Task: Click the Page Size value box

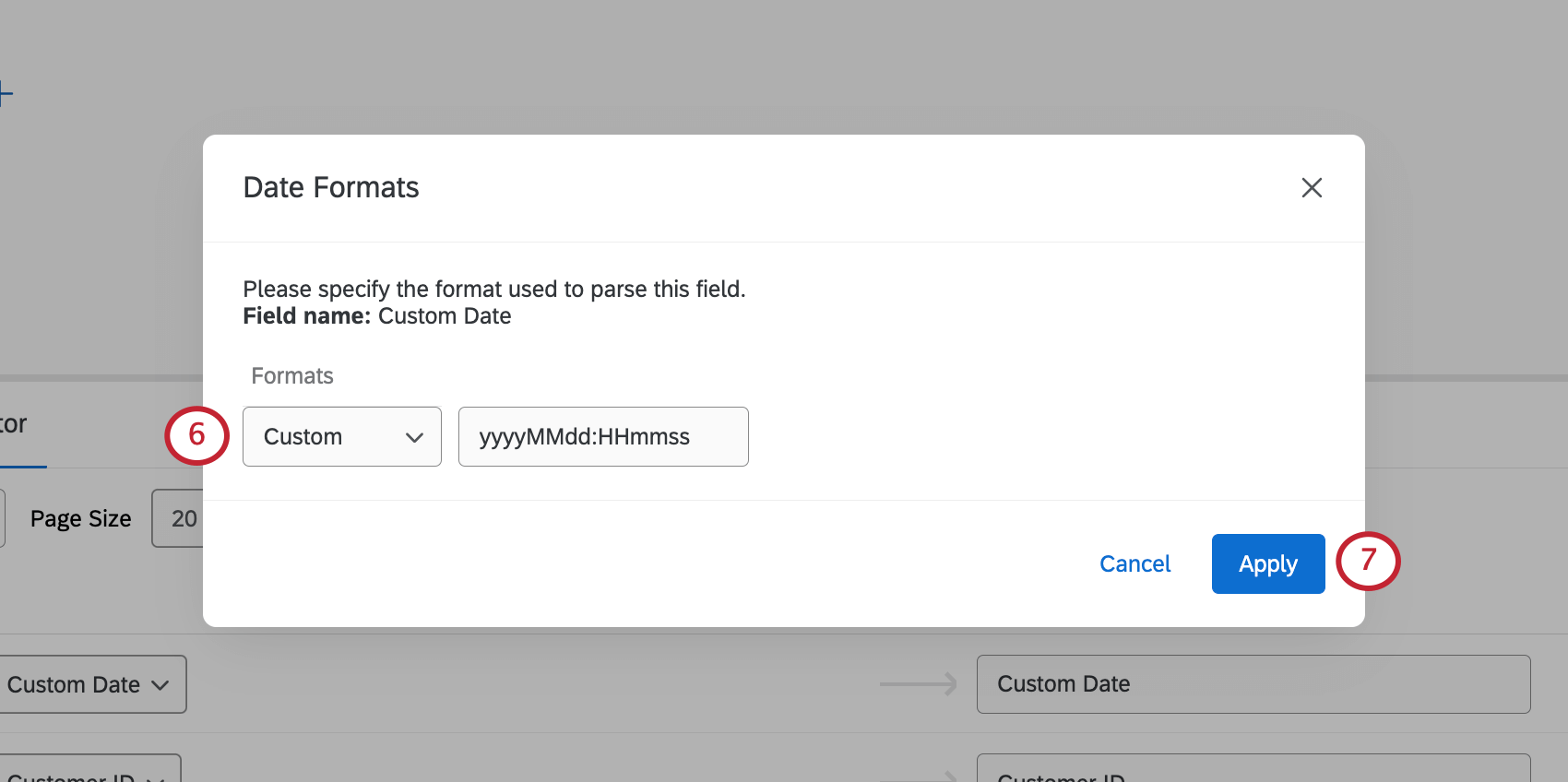Action: [180, 518]
